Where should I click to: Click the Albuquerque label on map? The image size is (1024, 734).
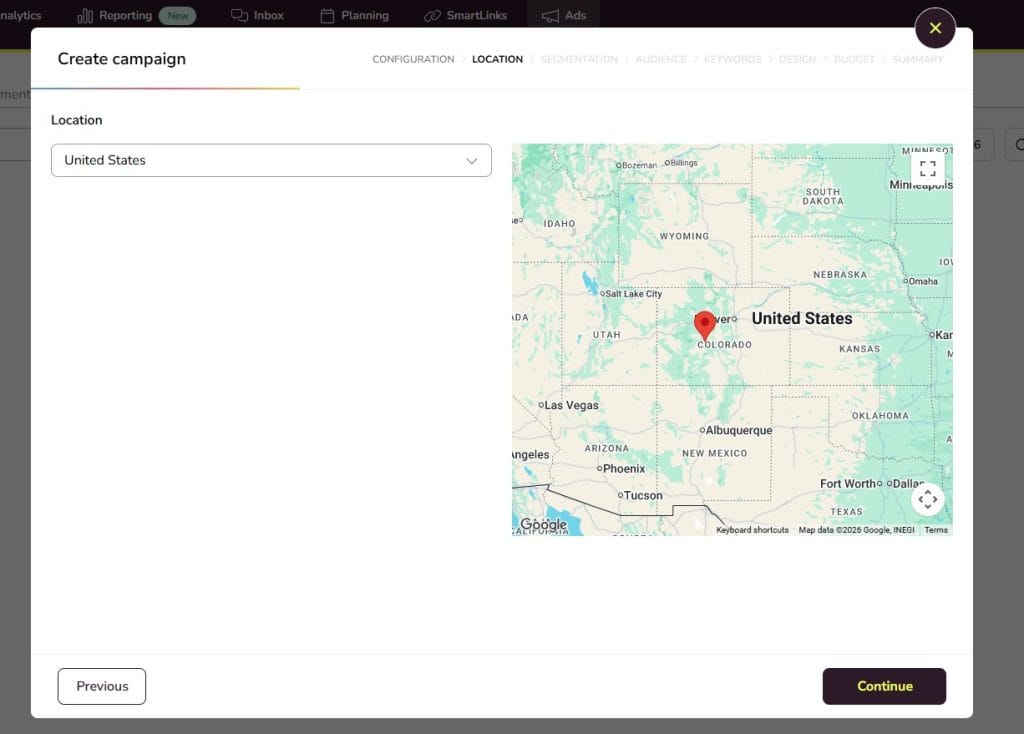[x=739, y=430]
